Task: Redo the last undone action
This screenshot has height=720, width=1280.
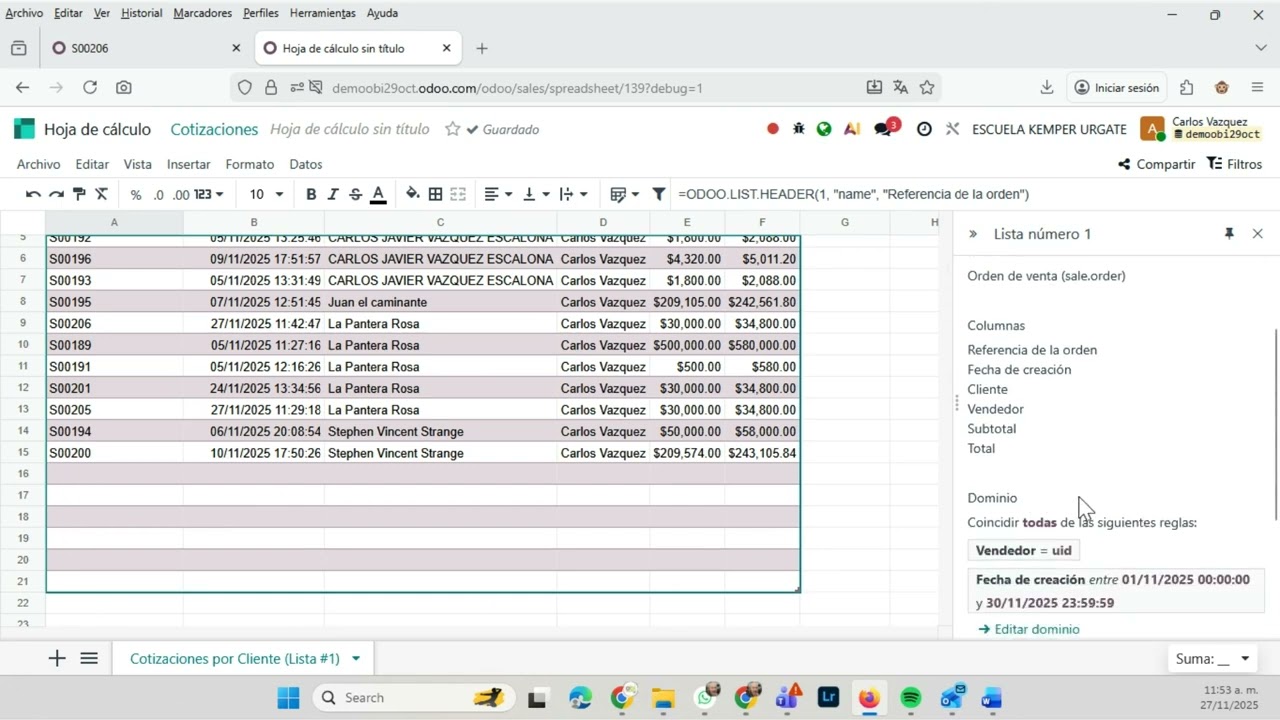Action: (x=56, y=194)
